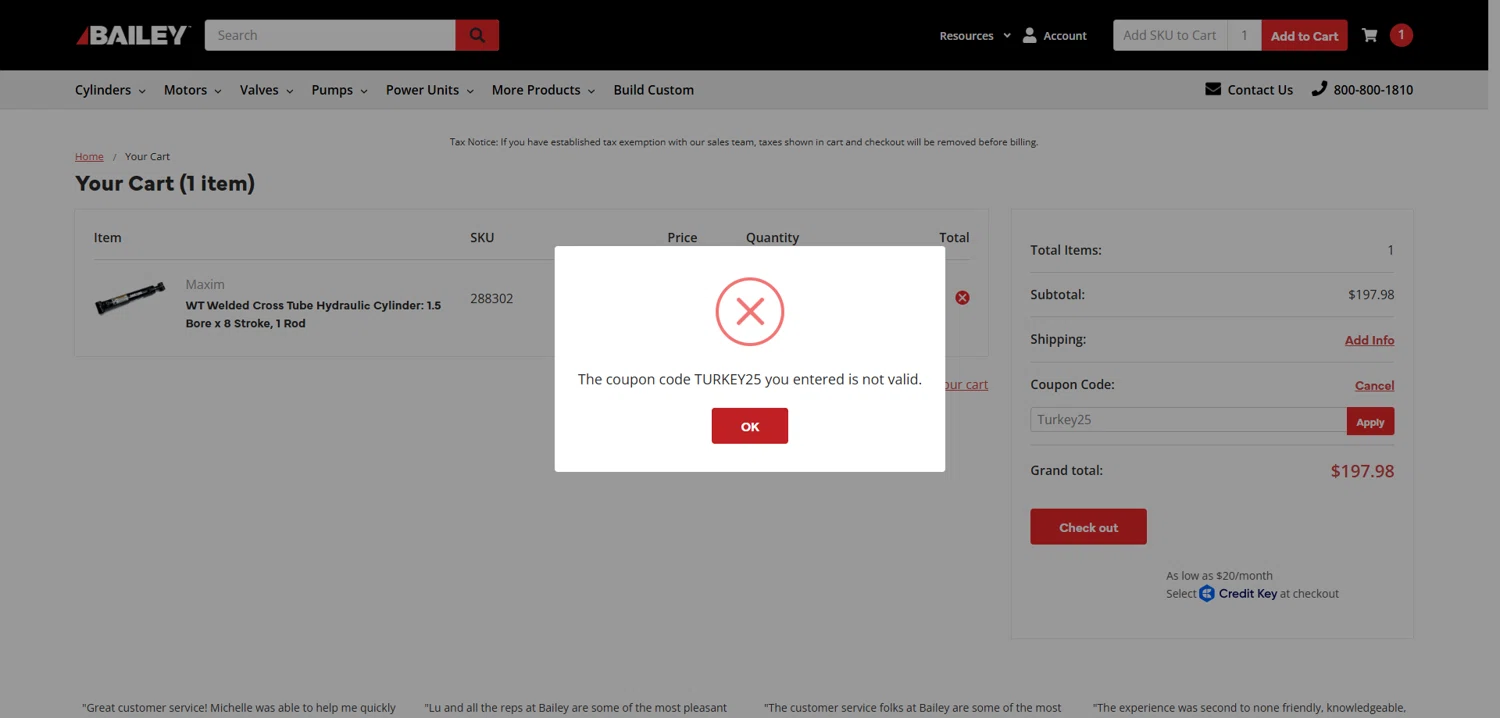Cancel the coupon code entry
The height and width of the screenshot is (718, 1500).
[x=1374, y=385]
